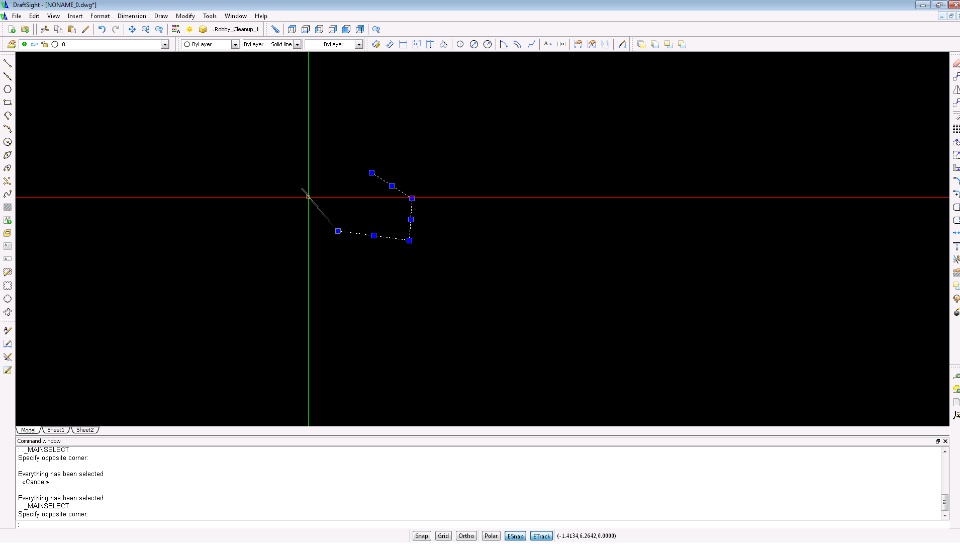Select the Spline draw tool
Viewport: 960px width, 546px height.
pos(7,194)
